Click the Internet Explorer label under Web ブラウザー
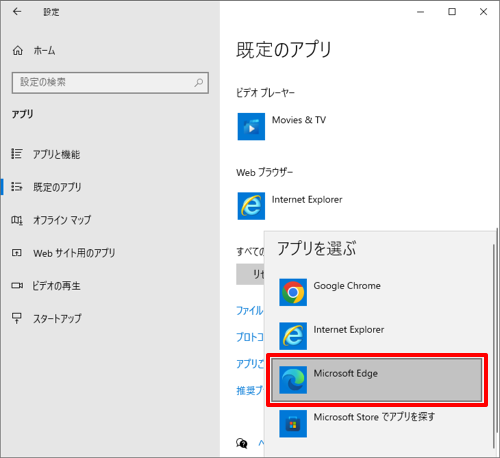 307,200
